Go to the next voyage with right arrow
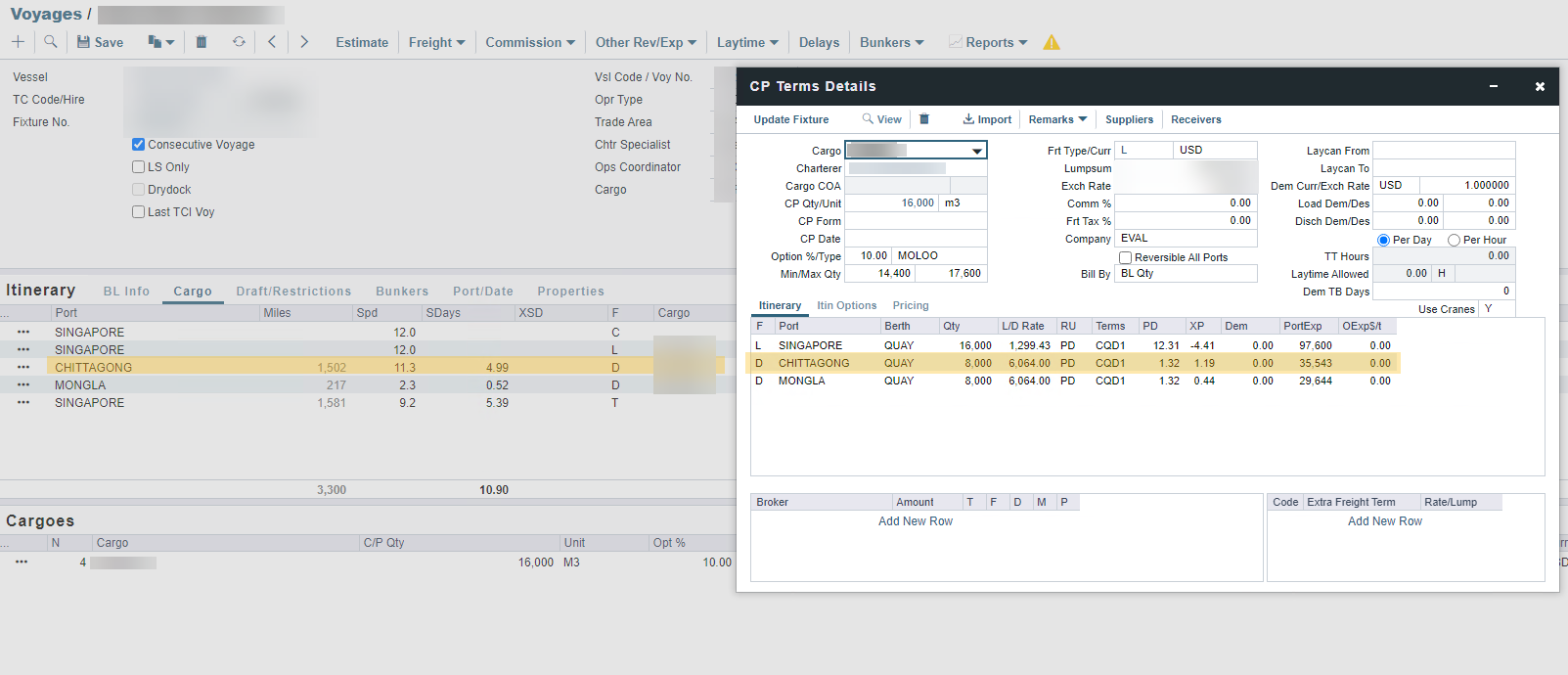 pos(304,42)
